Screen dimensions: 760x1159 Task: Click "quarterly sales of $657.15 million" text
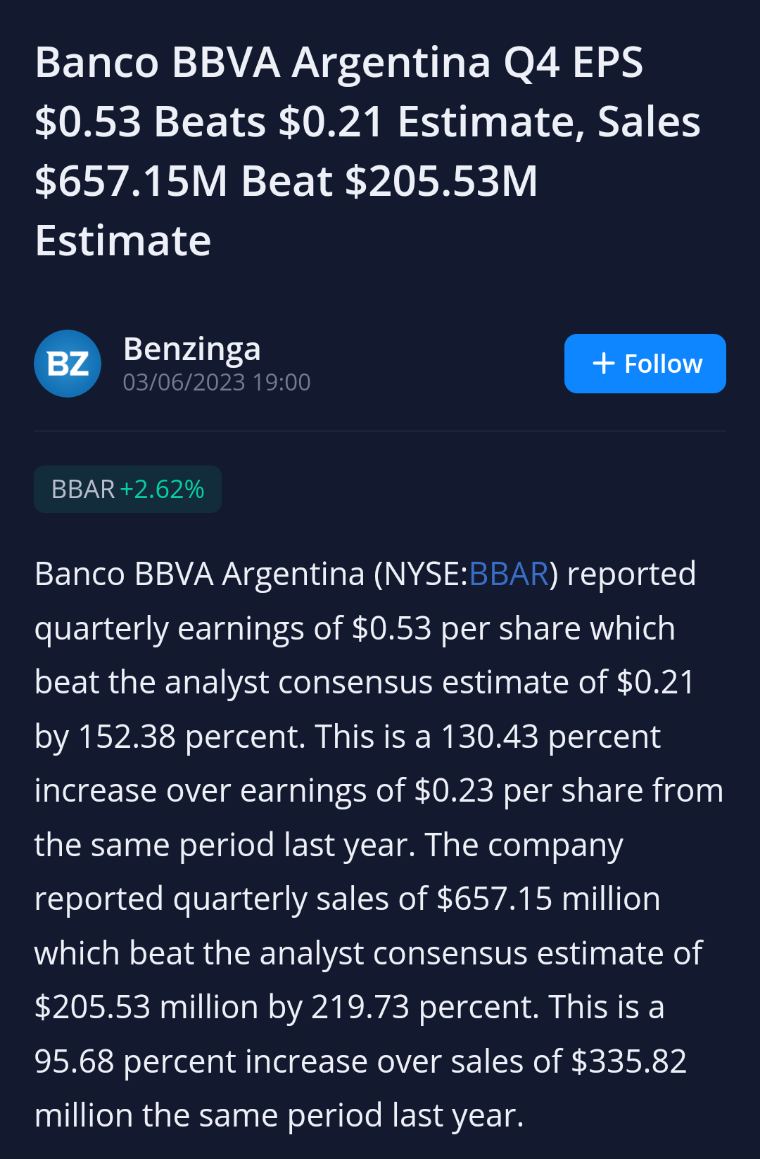click(416, 900)
